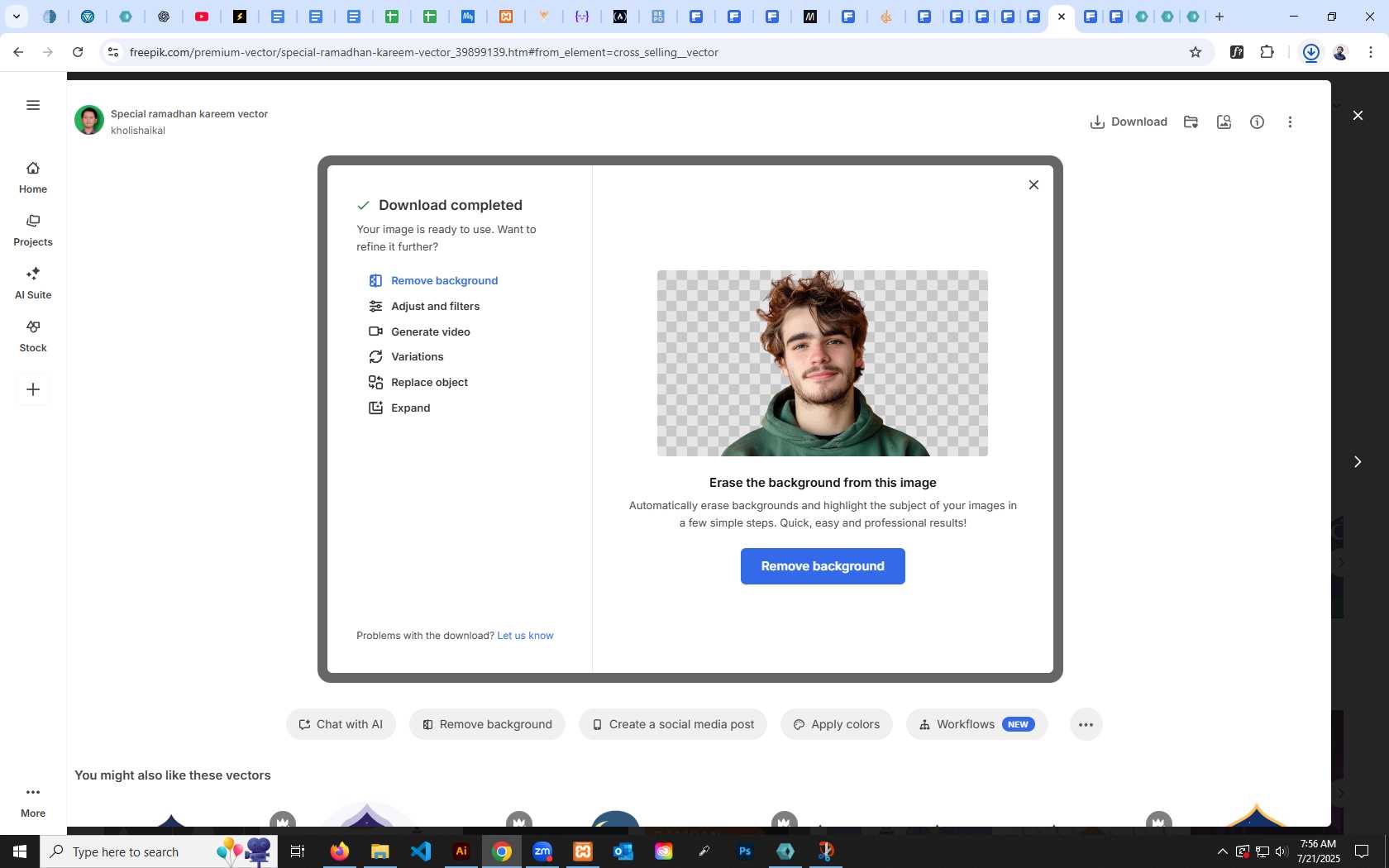
Task: Open Firefox from taskbar
Action: (340, 851)
